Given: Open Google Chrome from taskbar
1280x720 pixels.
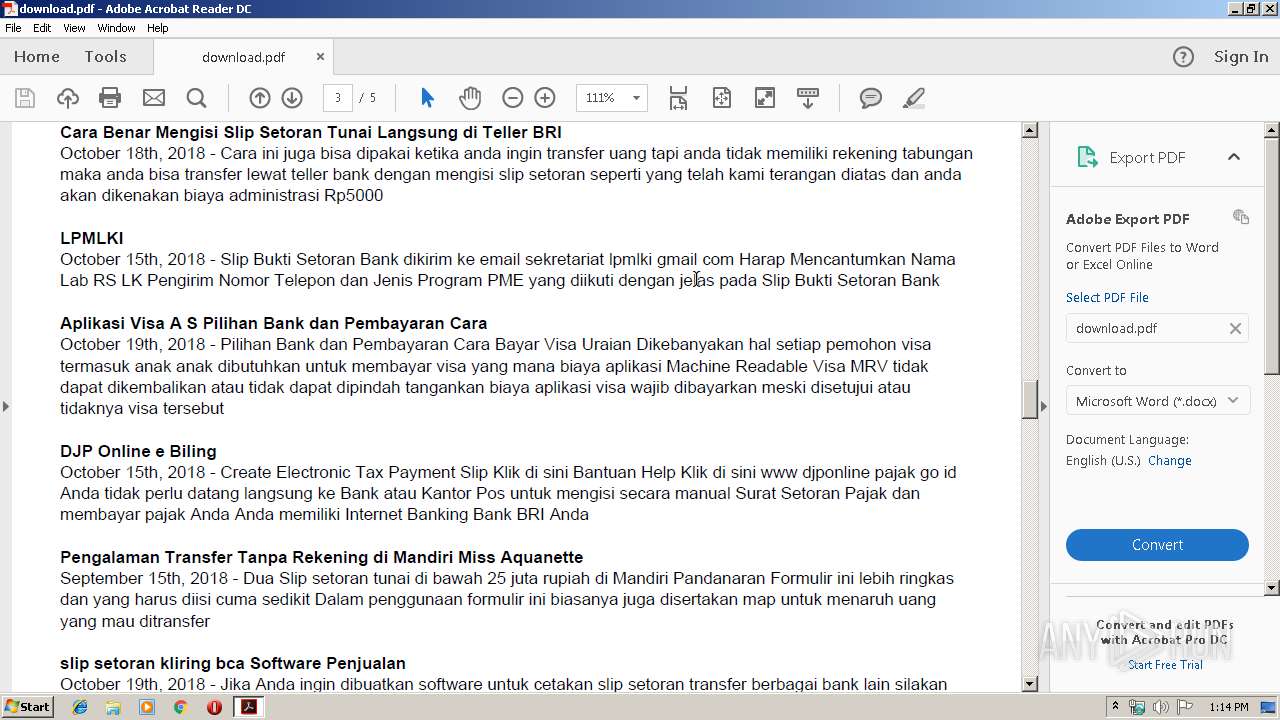Looking at the screenshot, I should (x=180, y=707).
